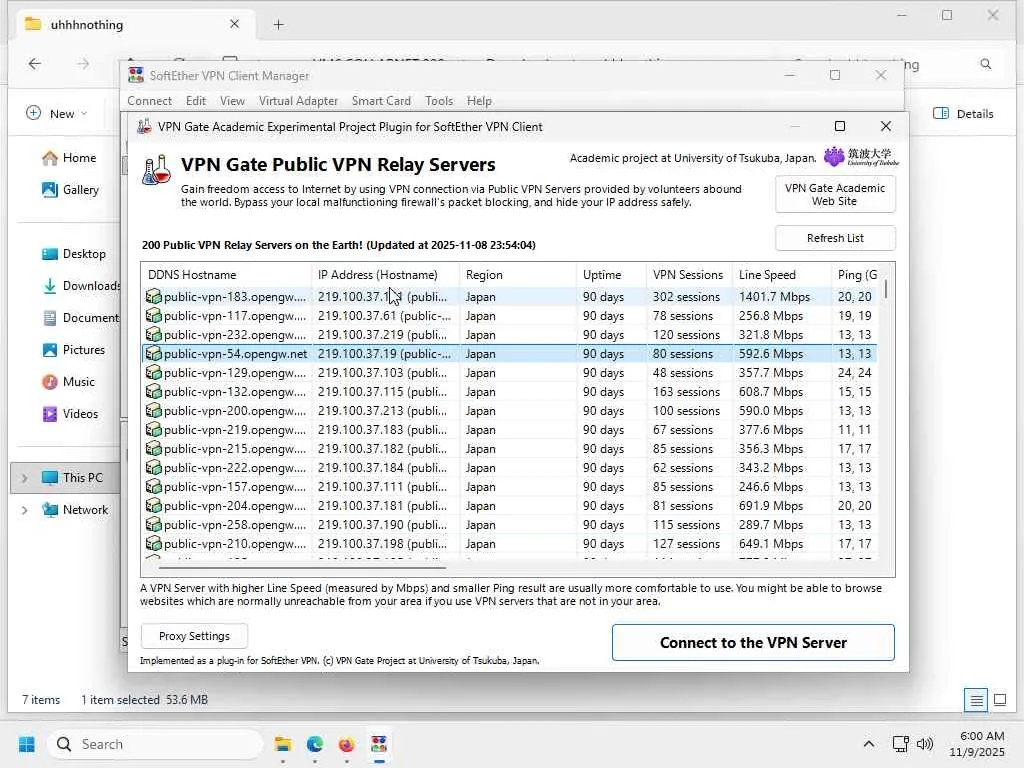Open the Windows Start menu
1024x768 pixels.
(27, 744)
